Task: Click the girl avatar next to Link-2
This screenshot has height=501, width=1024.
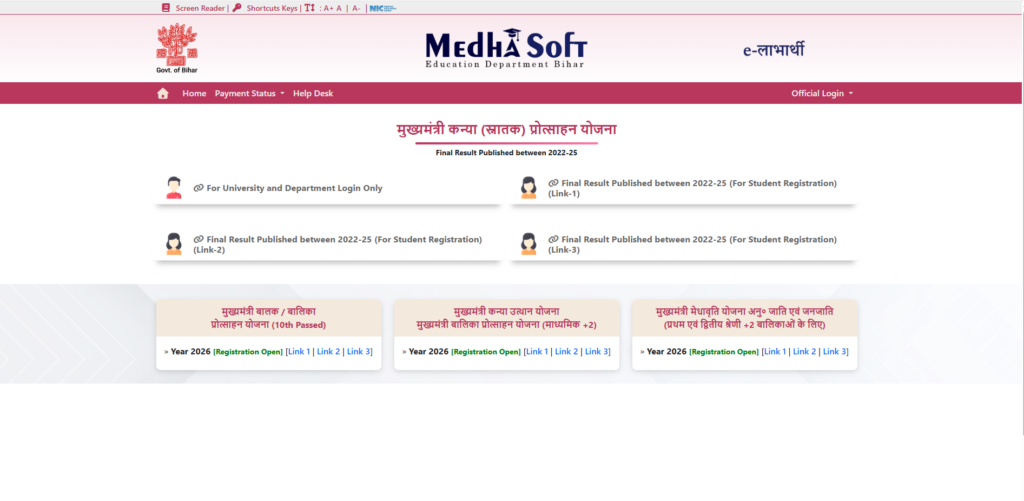Action: 174,244
